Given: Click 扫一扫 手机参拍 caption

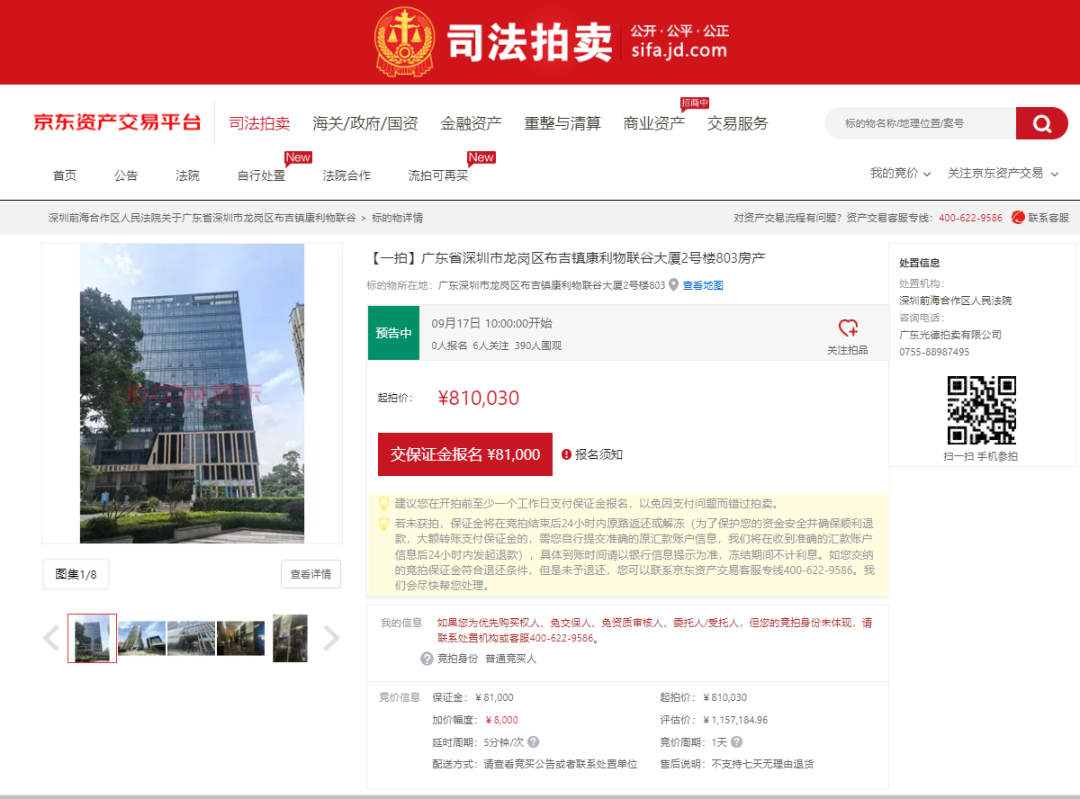Looking at the screenshot, I should pos(981,456).
